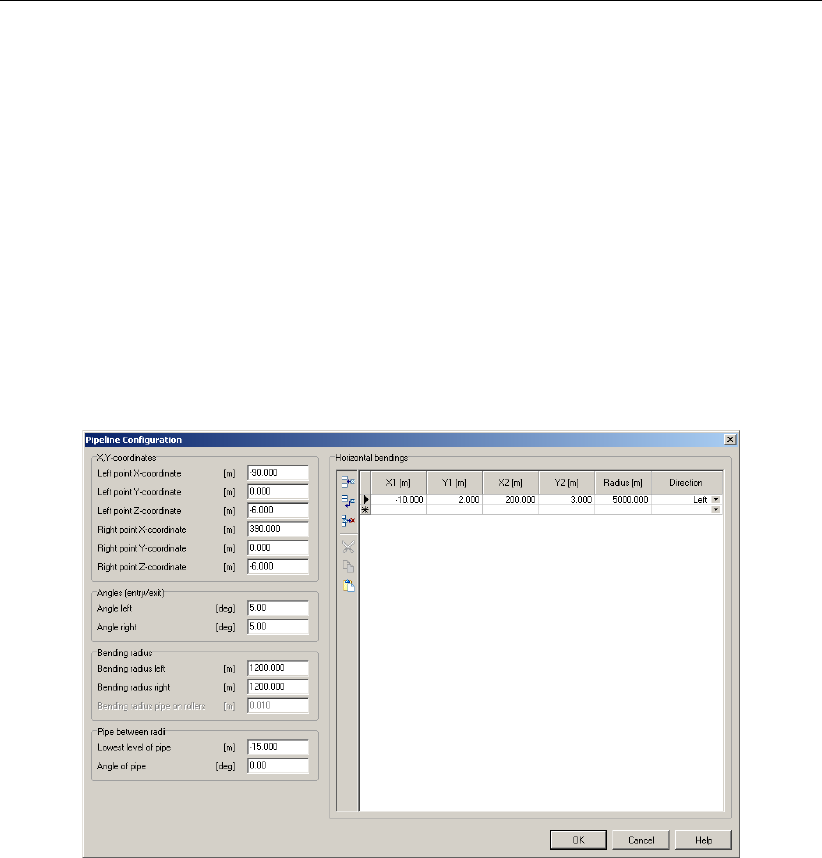Open the Direction dropdown in the empty row
Screen dimensions: 822x858
tap(715, 509)
